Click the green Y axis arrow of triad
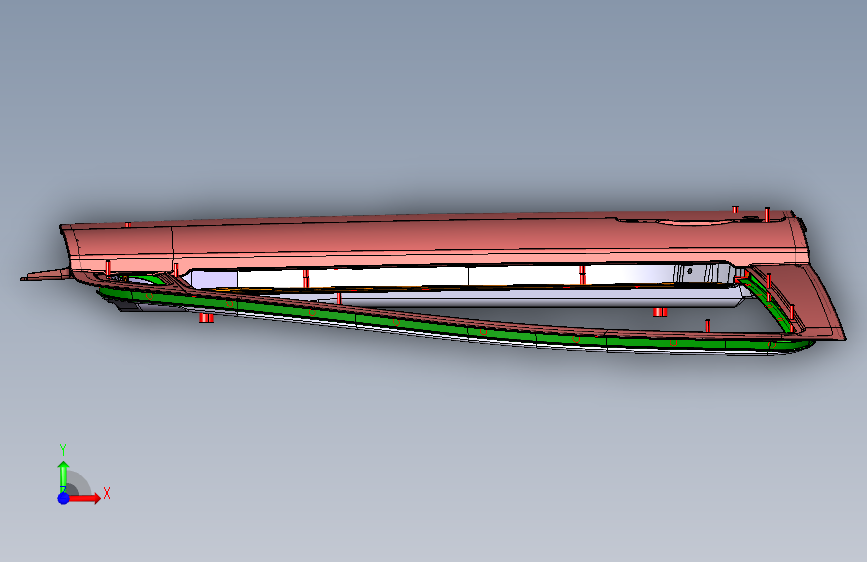This screenshot has height=562, width=867. click(x=64, y=475)
